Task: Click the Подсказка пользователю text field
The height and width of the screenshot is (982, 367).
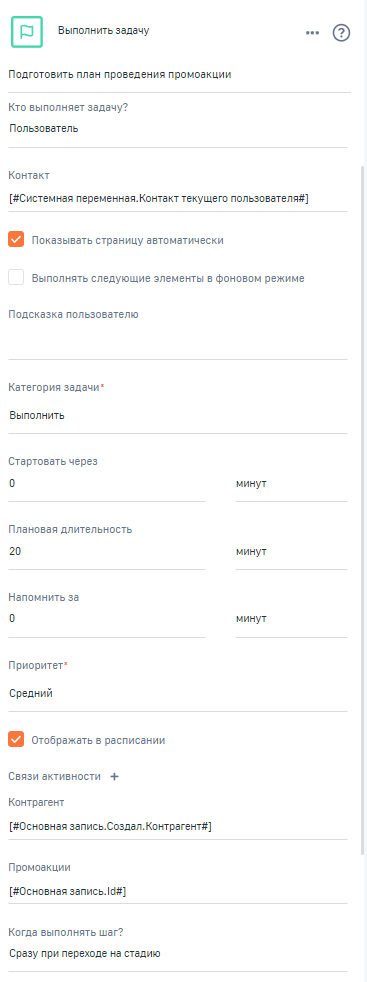Action: [x=178, y=342]
